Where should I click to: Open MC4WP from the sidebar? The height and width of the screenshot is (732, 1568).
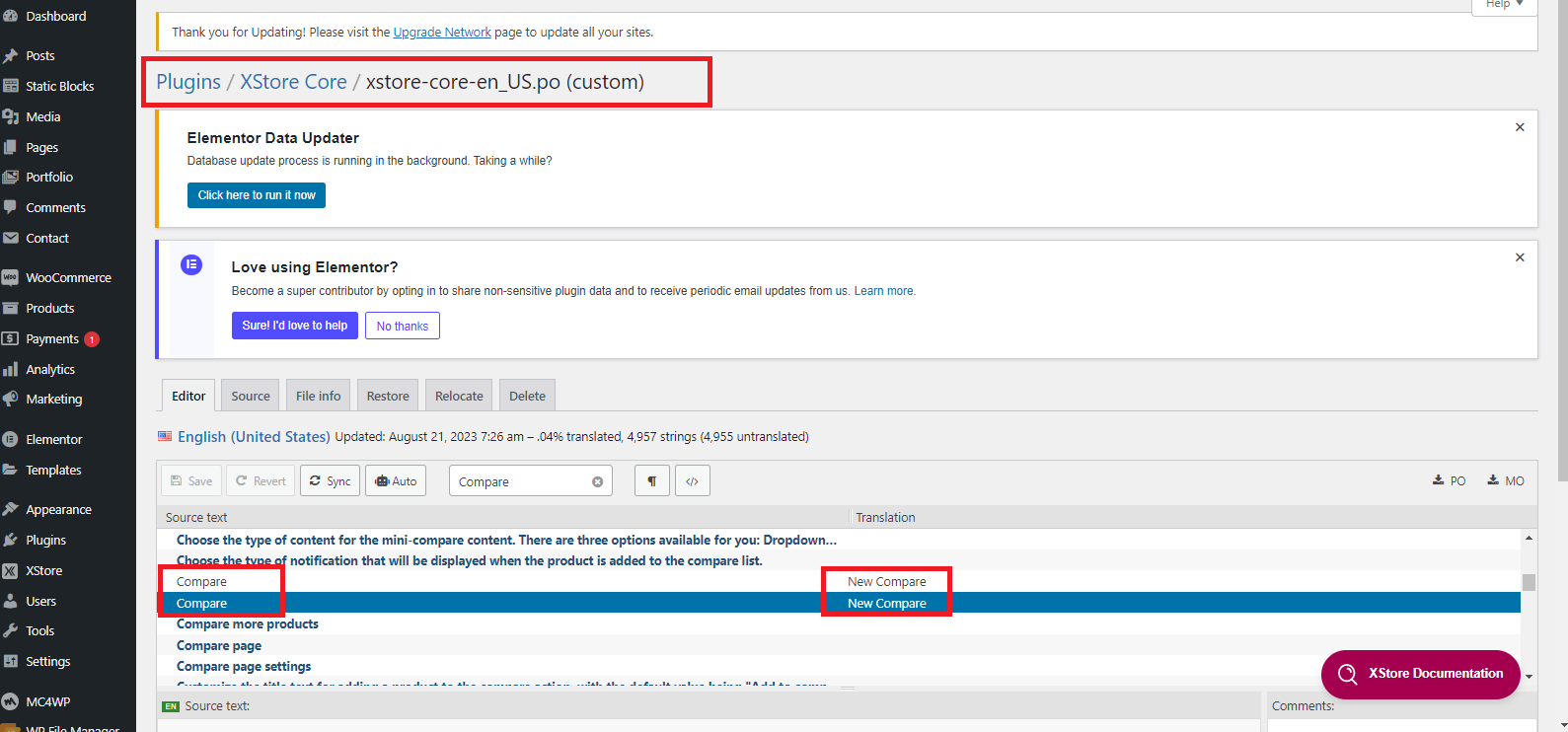[47, 701]
